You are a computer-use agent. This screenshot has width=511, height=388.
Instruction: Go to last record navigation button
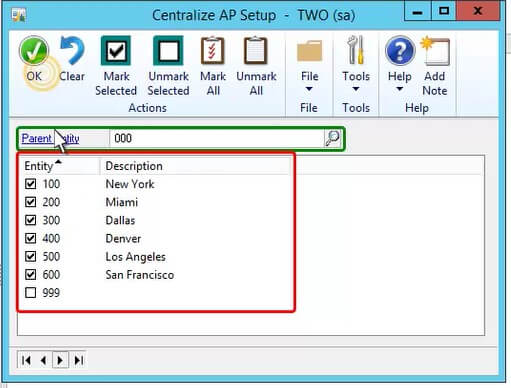point(79,360)
